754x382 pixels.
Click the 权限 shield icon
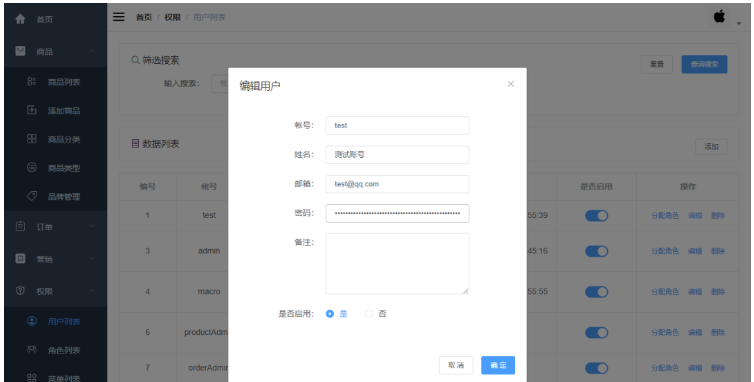point(20,291)
